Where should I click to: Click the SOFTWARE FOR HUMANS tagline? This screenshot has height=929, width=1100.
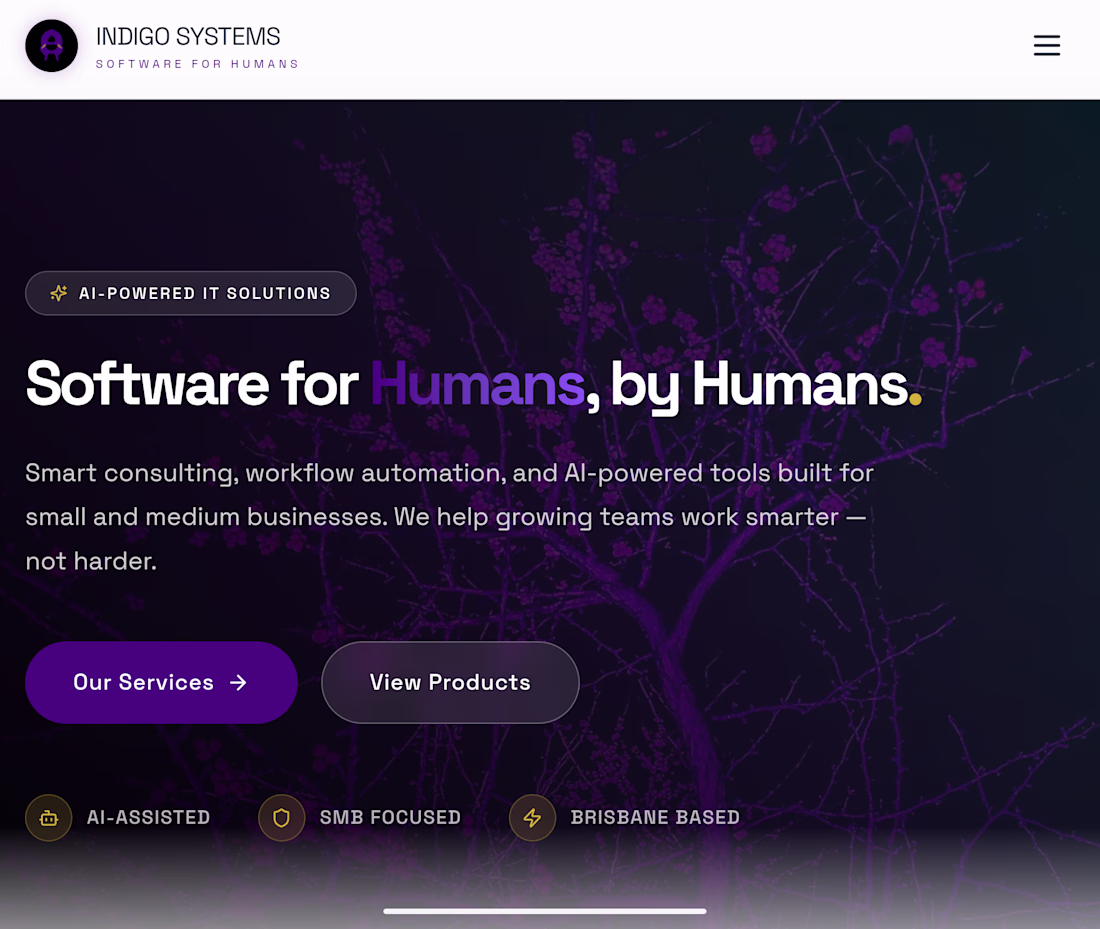197,64
